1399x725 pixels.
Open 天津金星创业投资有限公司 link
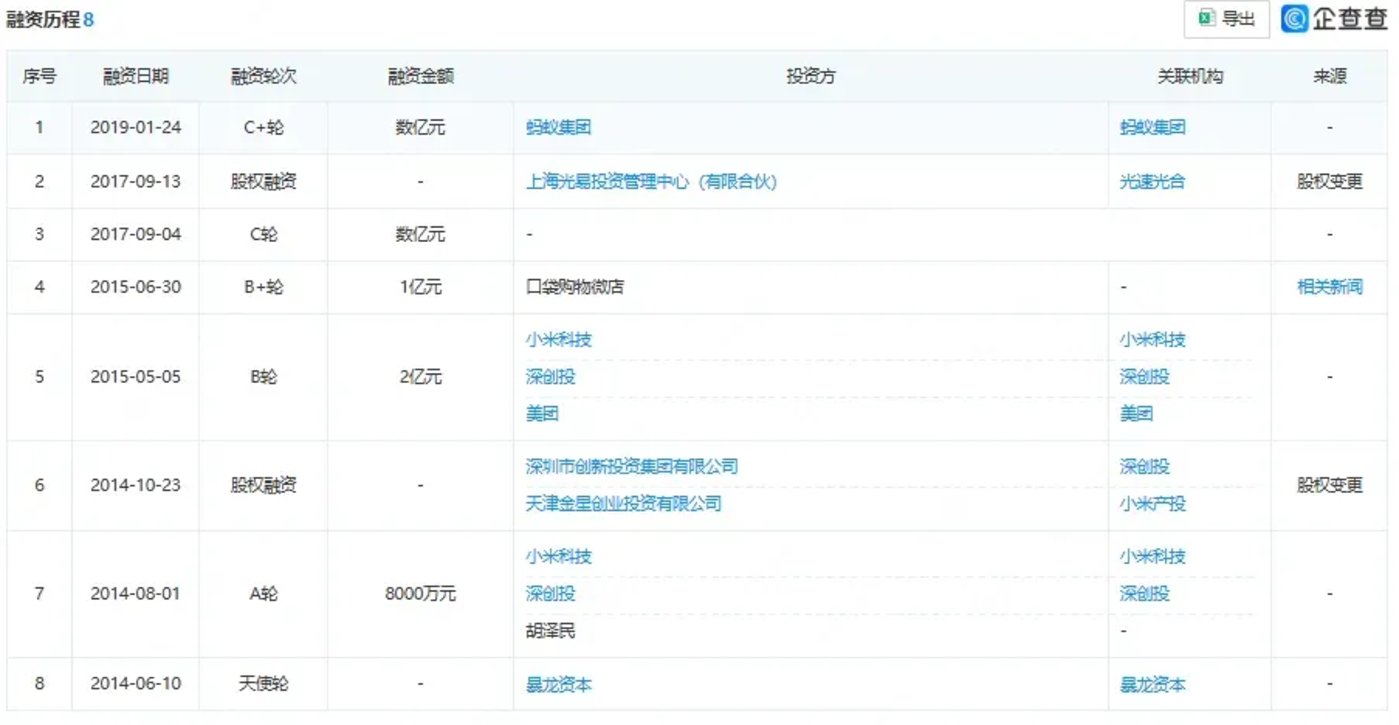(623, 504)
